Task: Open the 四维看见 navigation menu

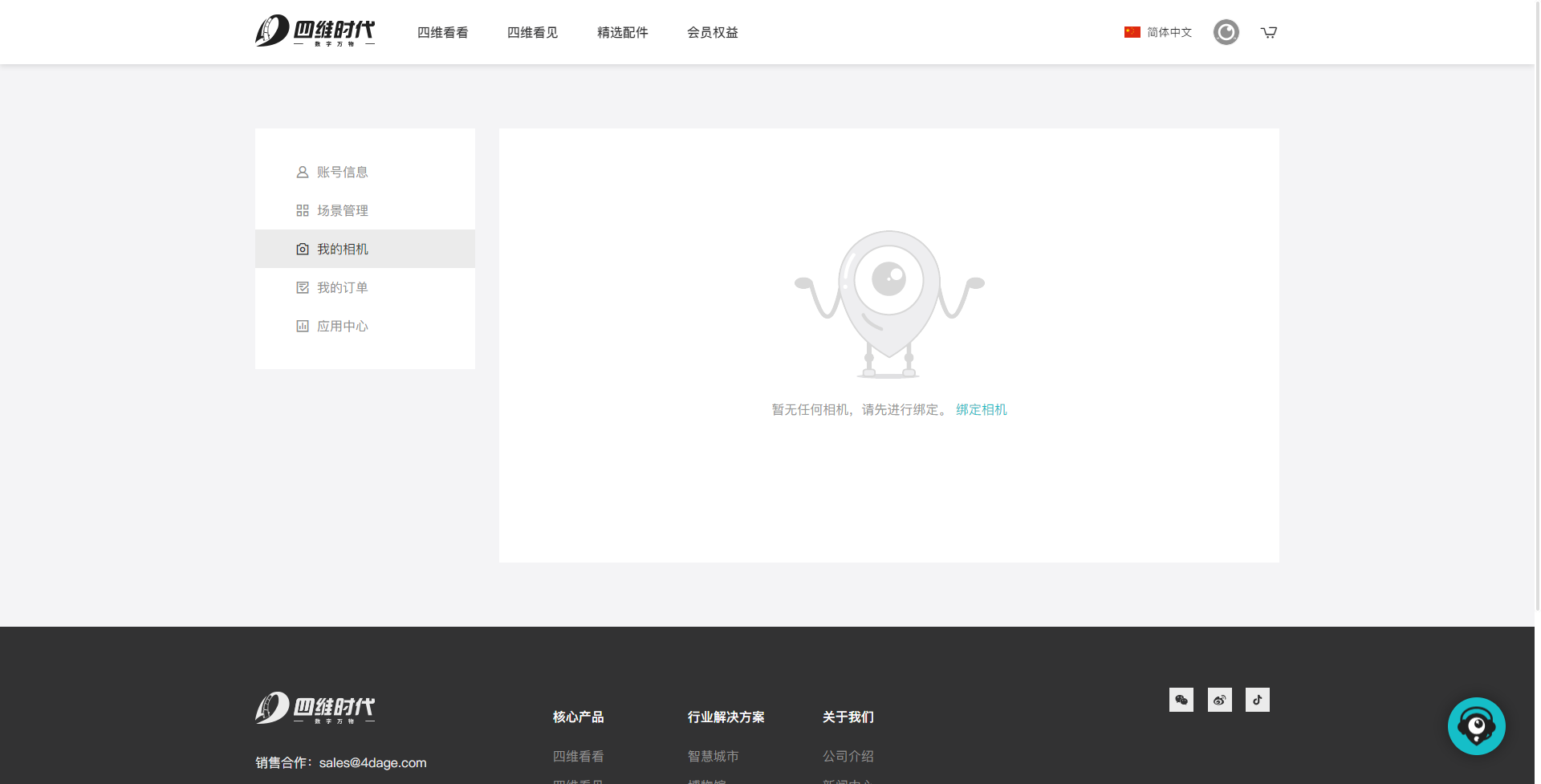Action: [x=532, y=33]
